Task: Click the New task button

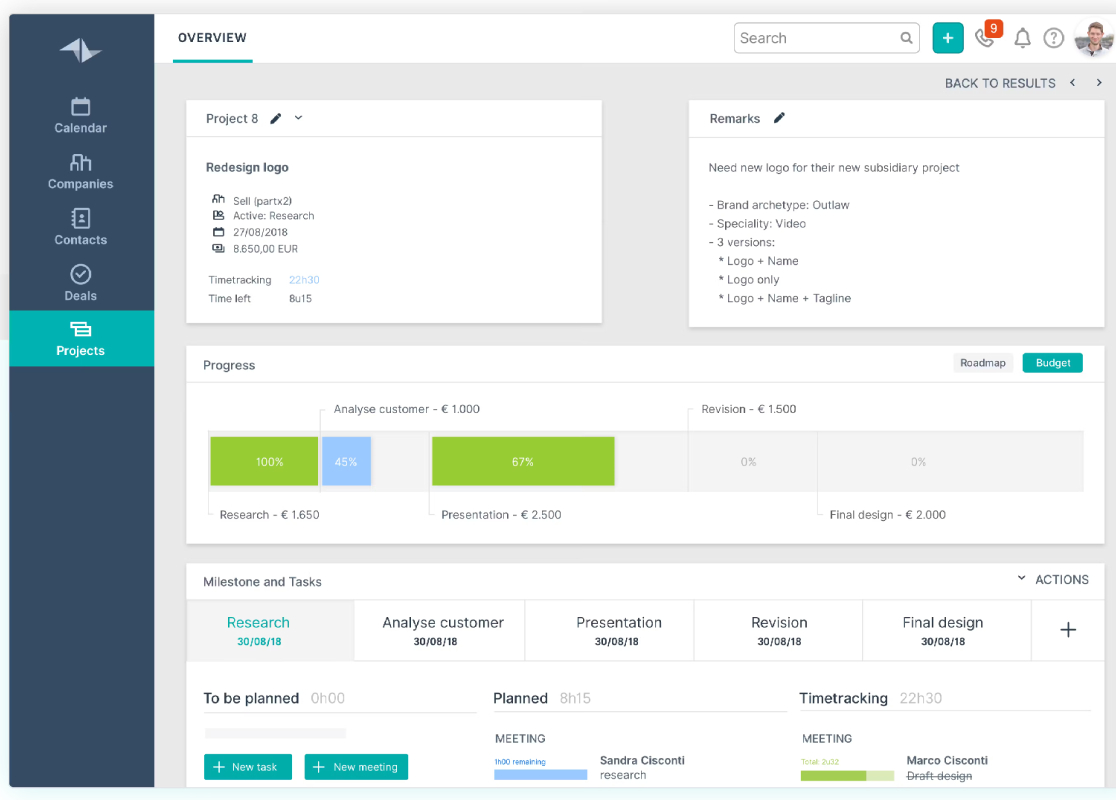Action: coord(248,767)
